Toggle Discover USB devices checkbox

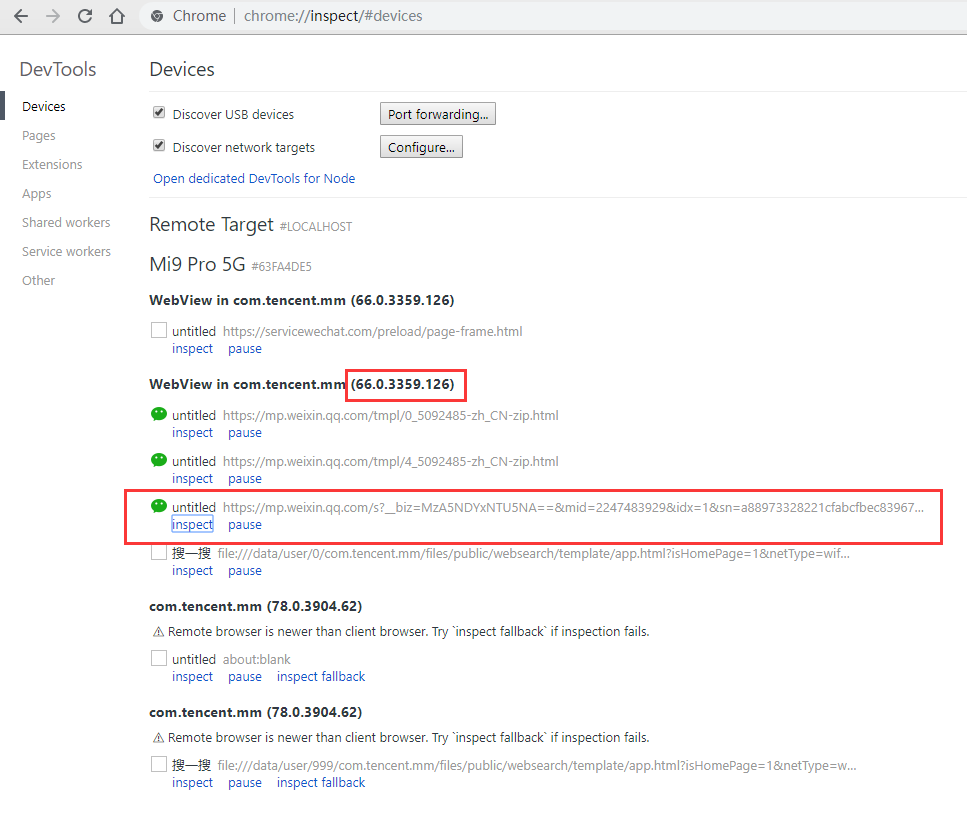pyautogui.click(x=159, y=112)
